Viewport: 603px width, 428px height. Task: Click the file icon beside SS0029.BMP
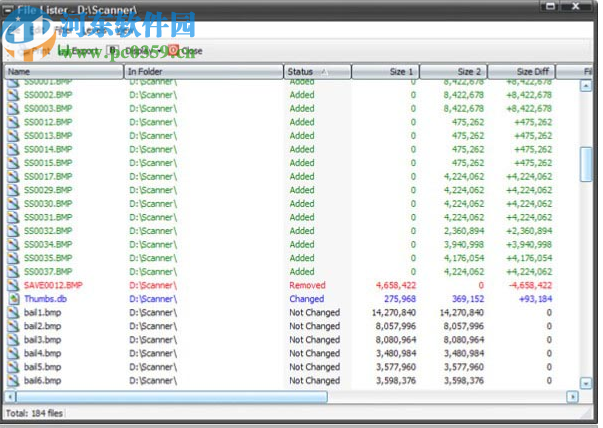point(13,190)
